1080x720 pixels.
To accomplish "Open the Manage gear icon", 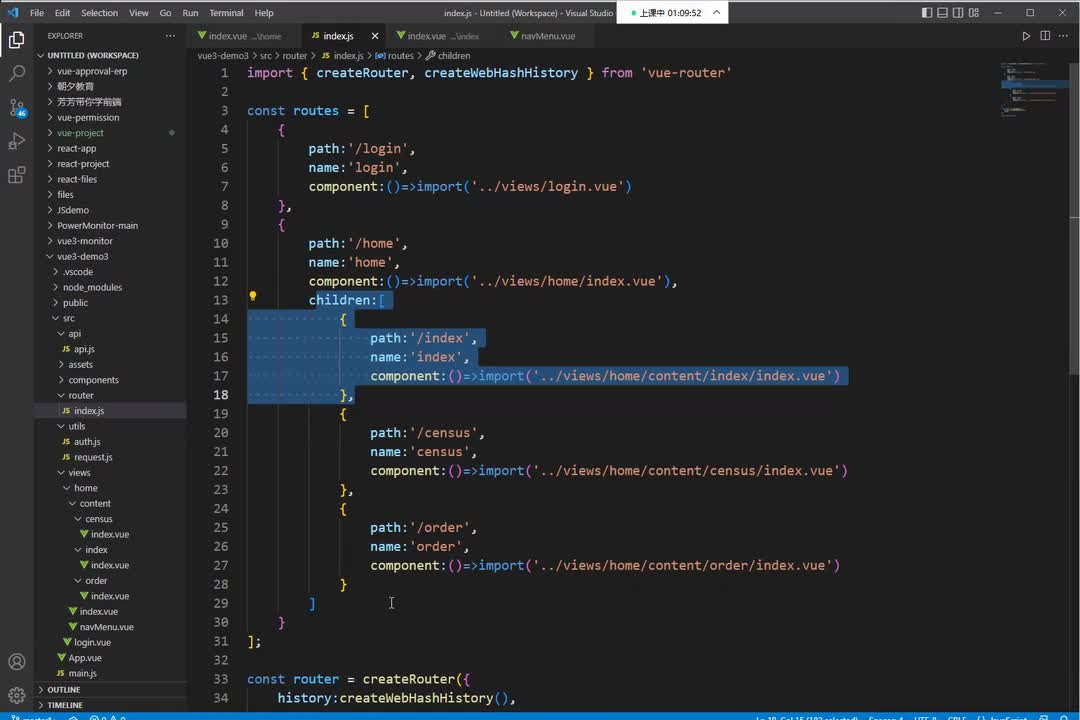I will point(16,695).
